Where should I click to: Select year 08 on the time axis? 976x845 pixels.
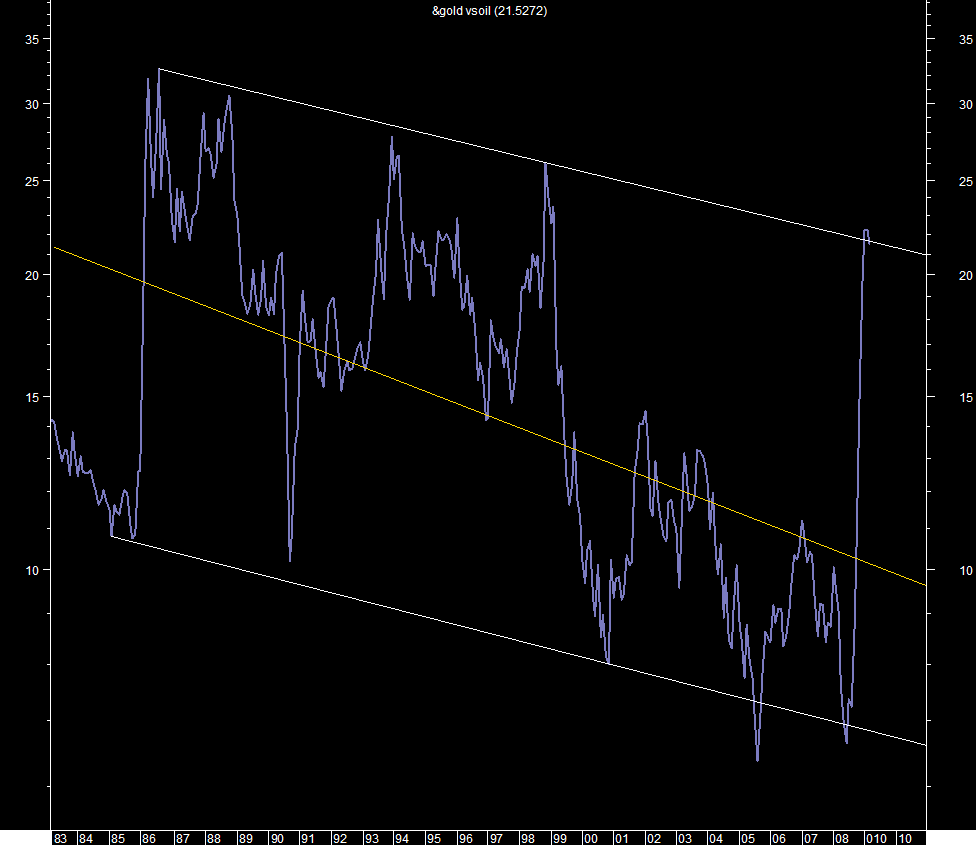pyautogui.click(x=842, y=838)
